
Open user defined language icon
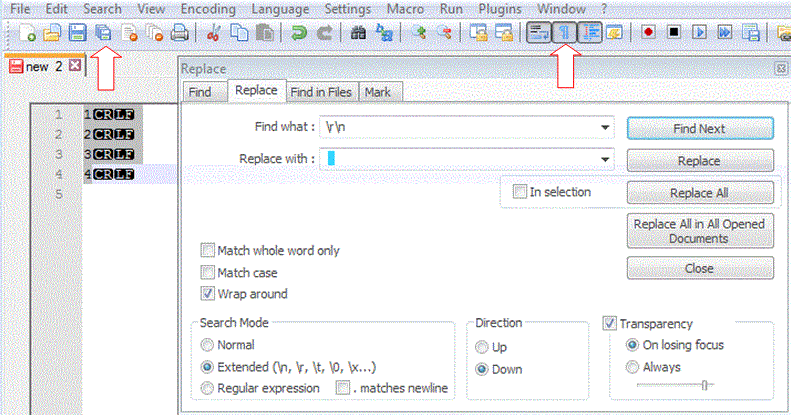[x=614, y=33]
